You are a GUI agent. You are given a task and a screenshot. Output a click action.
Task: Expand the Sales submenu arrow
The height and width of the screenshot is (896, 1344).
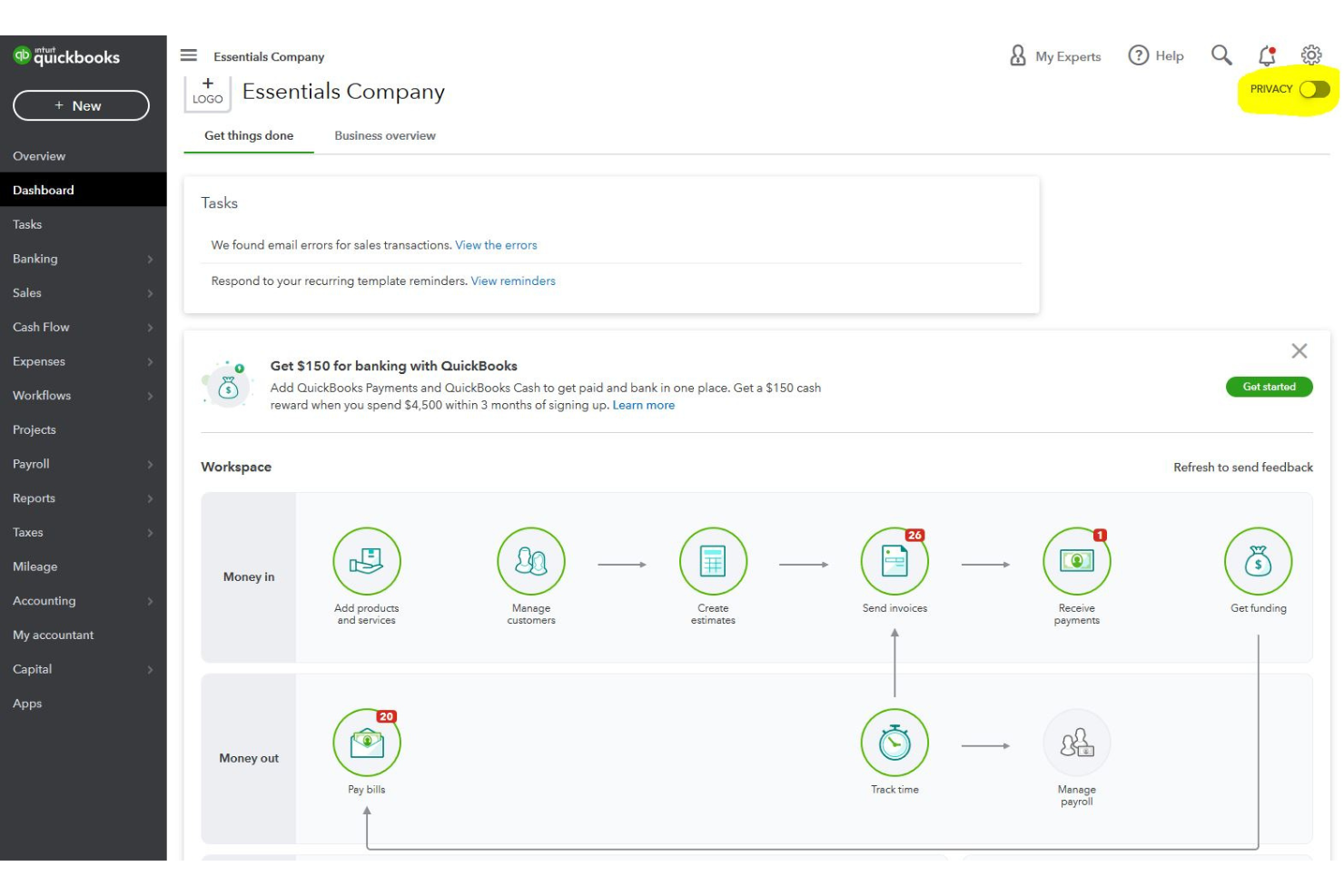coord(150,293)
